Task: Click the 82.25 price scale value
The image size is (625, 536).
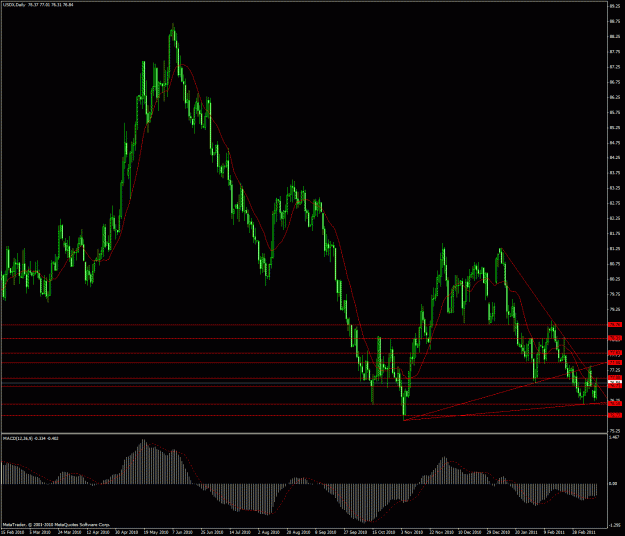Action: tap(615, 218)
